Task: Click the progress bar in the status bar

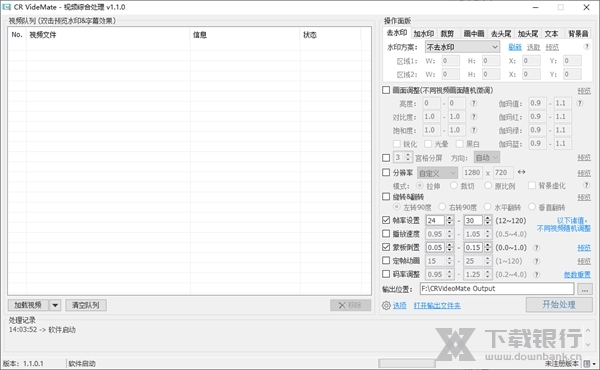Action: click(x=407, y=363)
